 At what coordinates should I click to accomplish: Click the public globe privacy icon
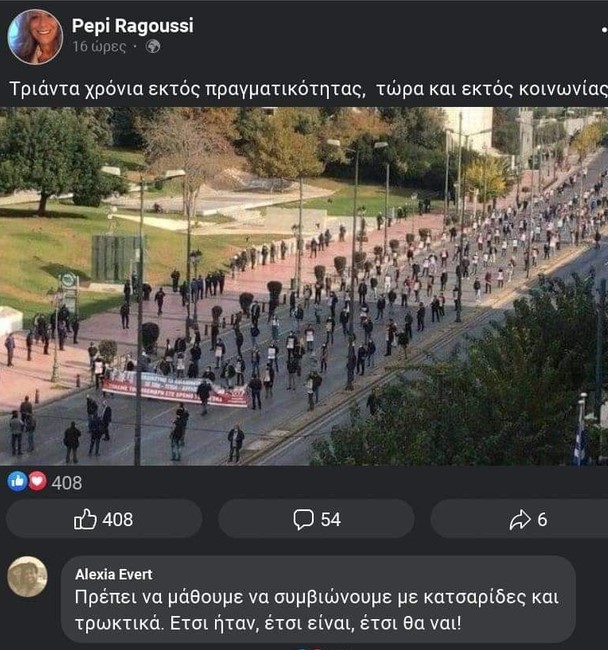(x=153, y=46)
